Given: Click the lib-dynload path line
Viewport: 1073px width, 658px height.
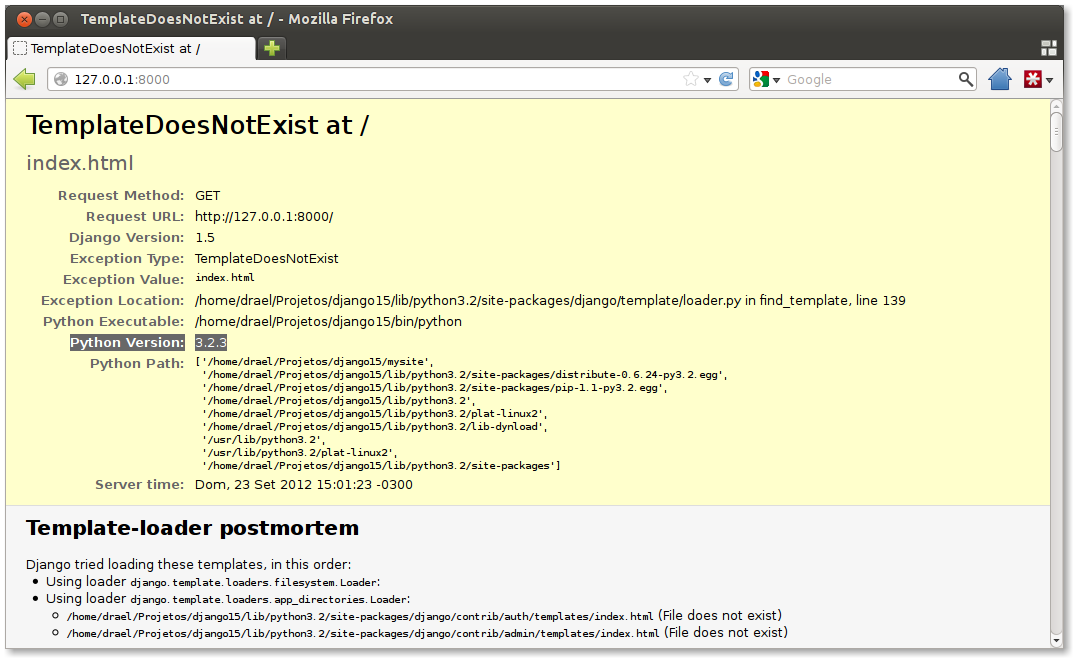Looking at the screenshot, I should 374,427.
